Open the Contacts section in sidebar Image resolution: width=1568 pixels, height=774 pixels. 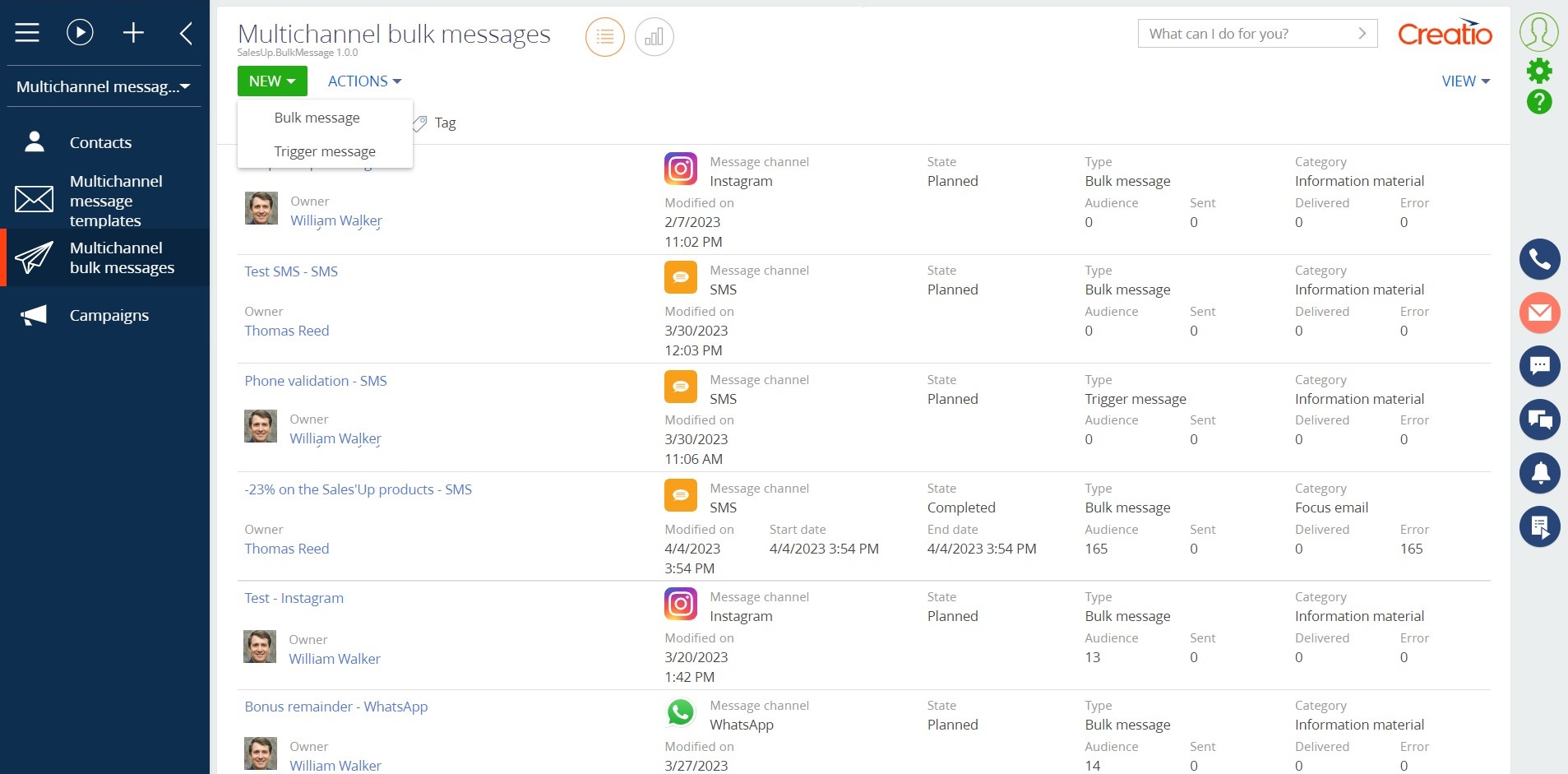click(100, 142)
